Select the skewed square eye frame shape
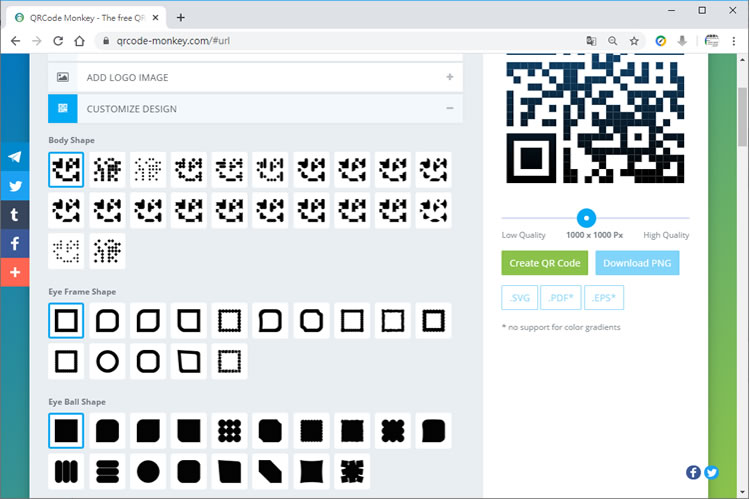Viewport: 750px width, 499px height. click(x=189, y=361)
